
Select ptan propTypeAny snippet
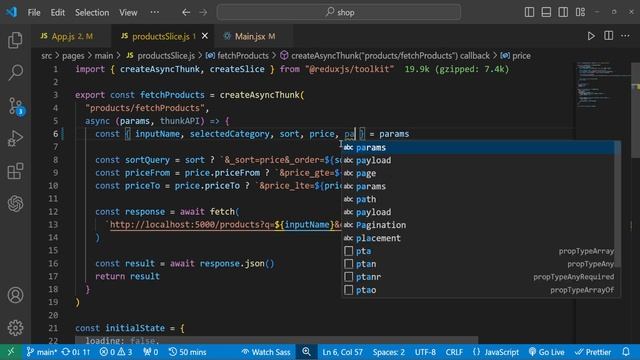click(x=478, y=264)
